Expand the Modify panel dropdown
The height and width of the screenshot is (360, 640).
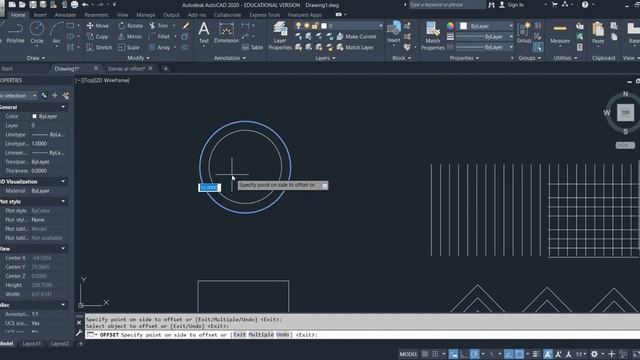coord(138,58)
